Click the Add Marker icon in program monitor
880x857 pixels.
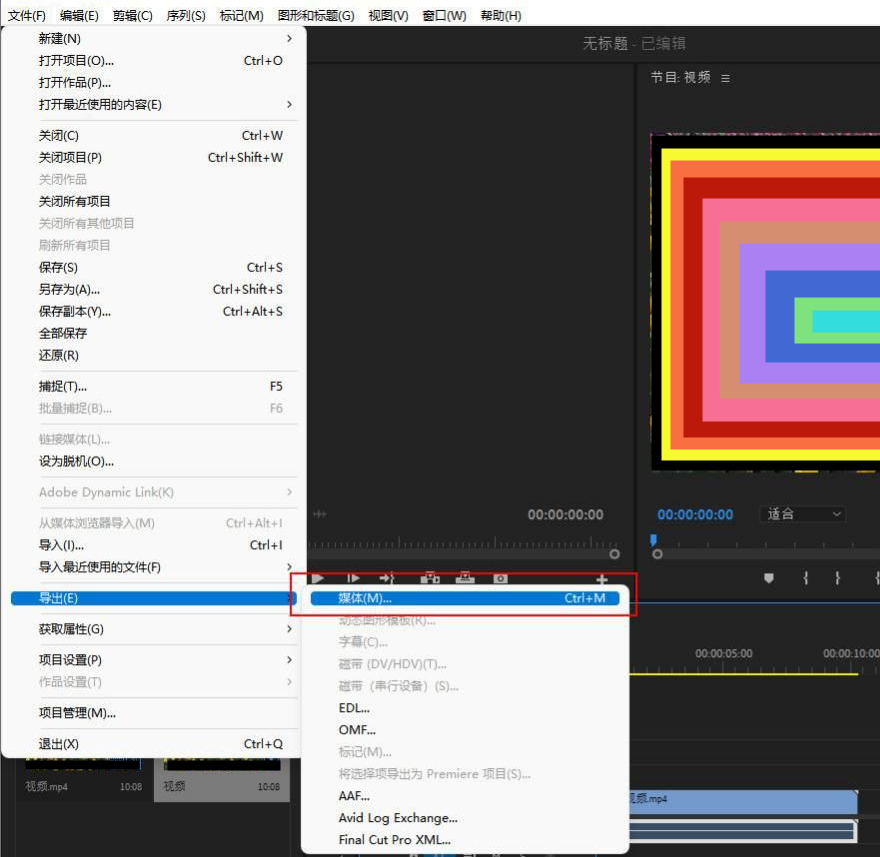tap(769, 578)
